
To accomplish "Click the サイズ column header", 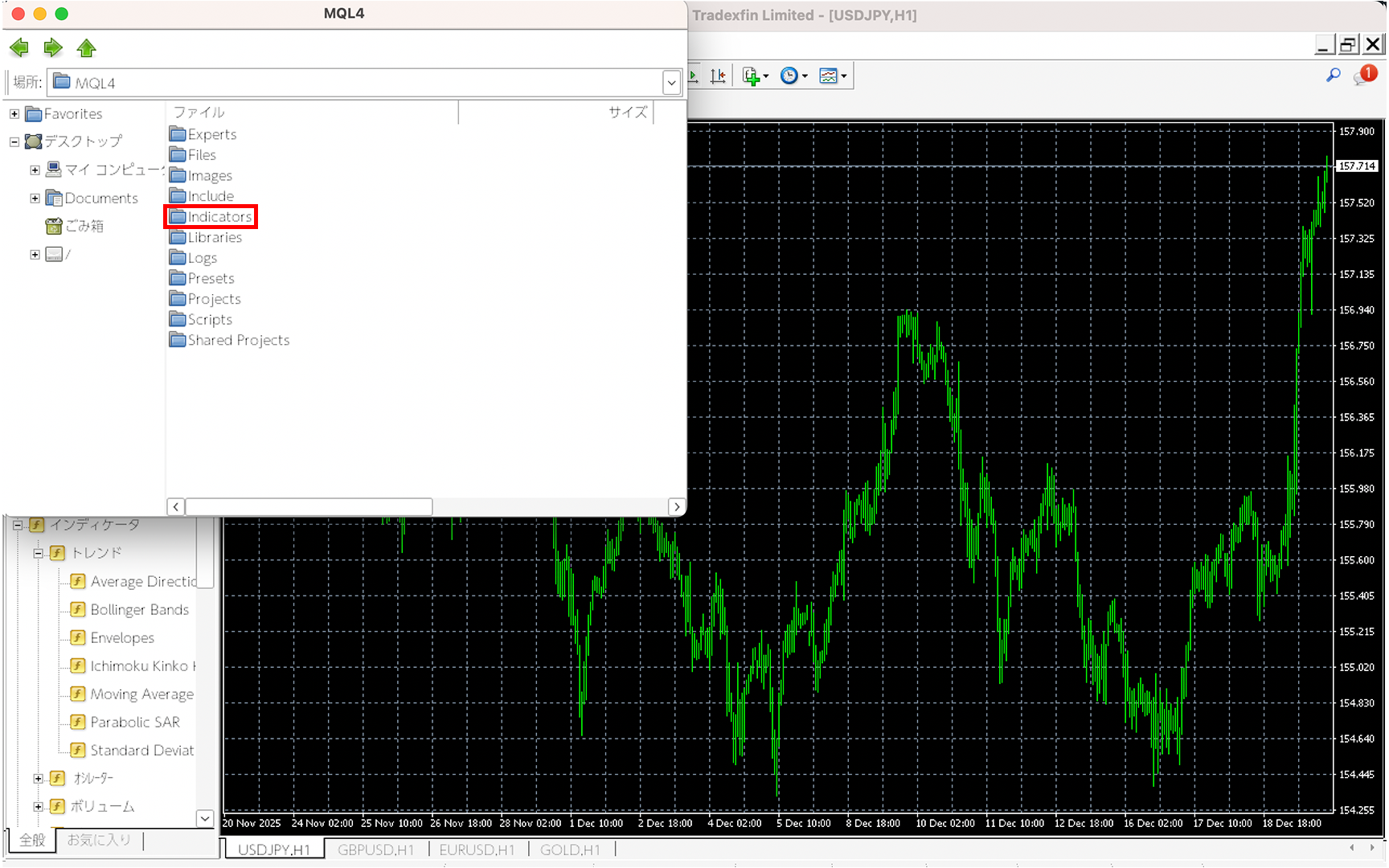I will click(627, 113).
